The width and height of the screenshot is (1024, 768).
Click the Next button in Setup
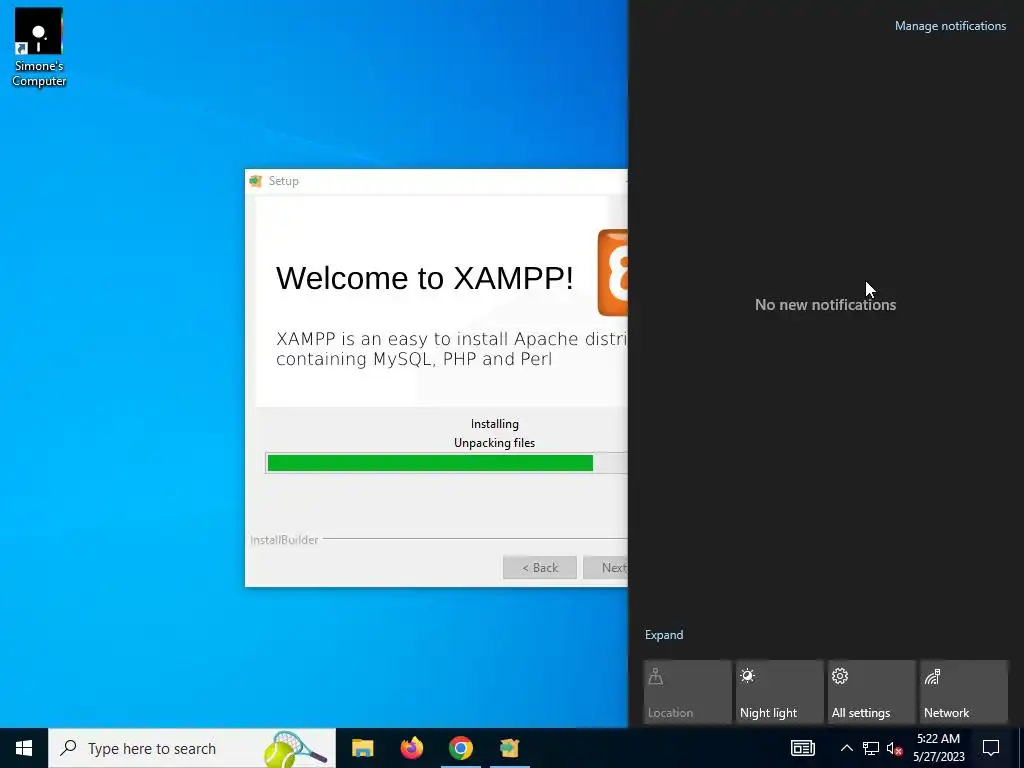pos(605,568)
